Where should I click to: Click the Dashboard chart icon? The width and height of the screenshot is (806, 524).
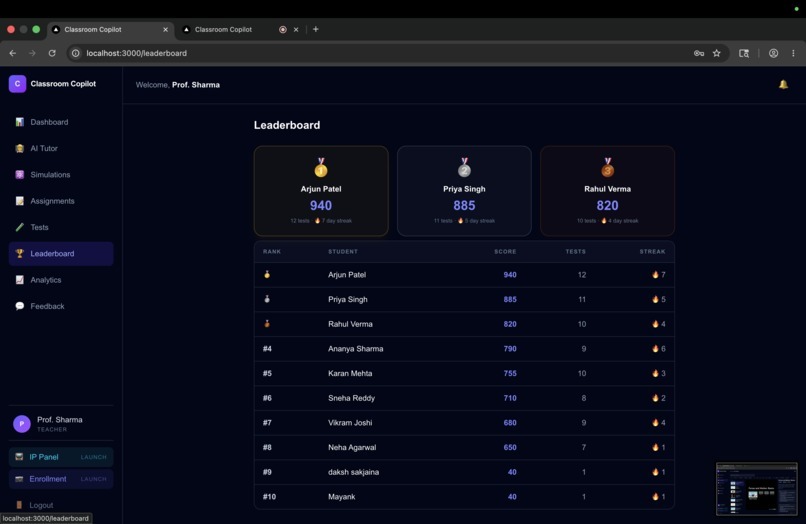20,122
